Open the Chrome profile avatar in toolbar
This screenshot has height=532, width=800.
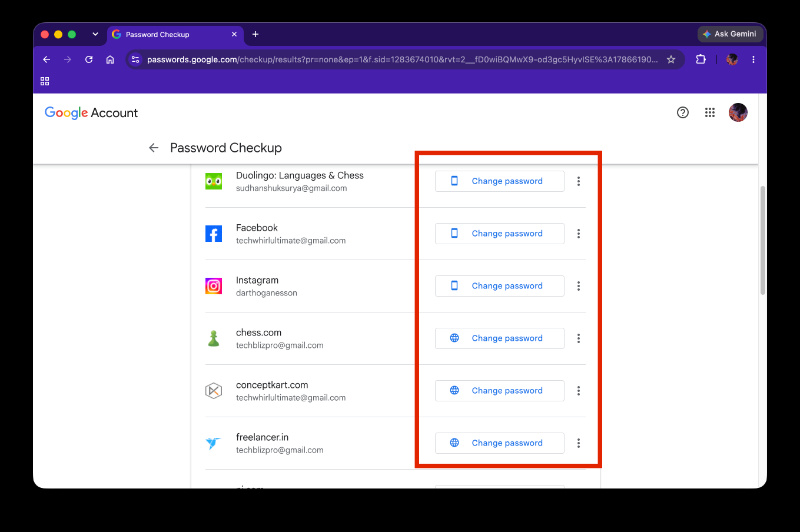(732, 59)
